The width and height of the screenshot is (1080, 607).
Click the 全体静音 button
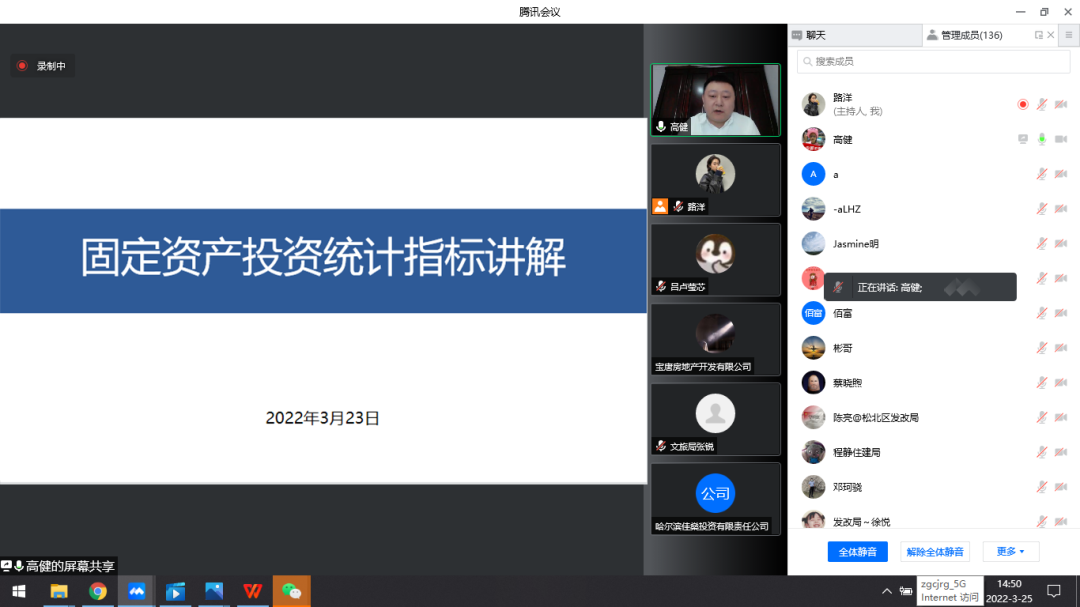[x=857, y=551]
